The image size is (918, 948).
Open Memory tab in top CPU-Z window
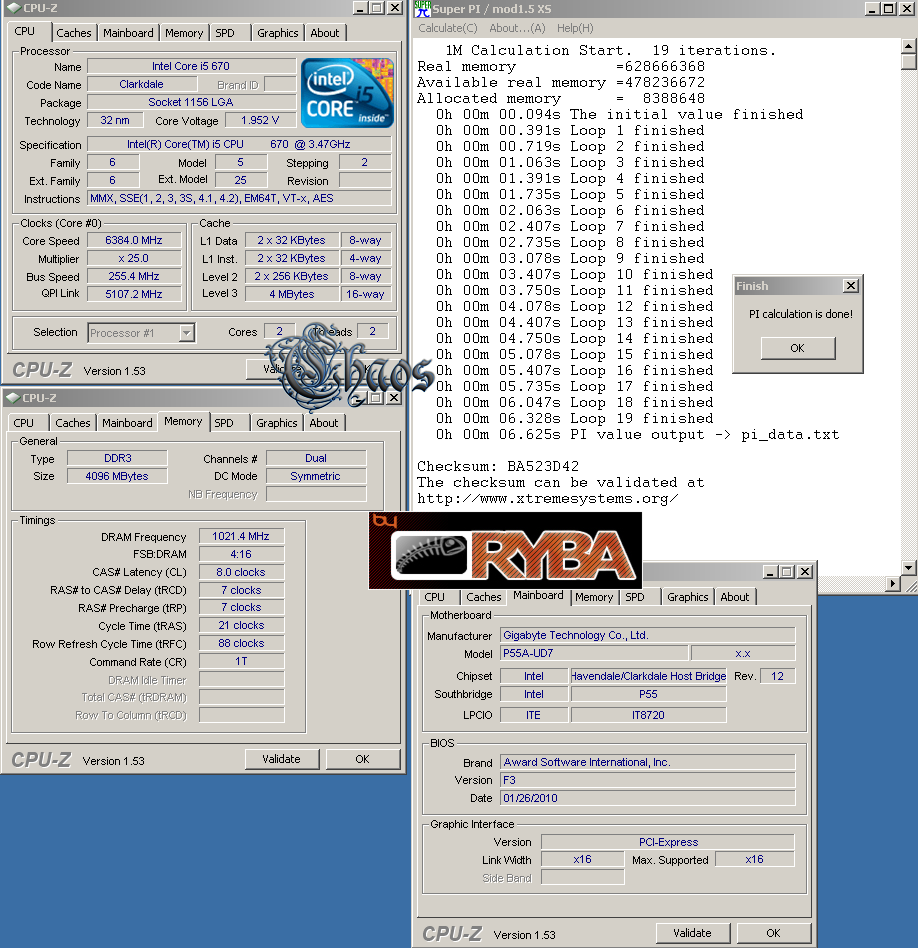[x=184, y=33]
